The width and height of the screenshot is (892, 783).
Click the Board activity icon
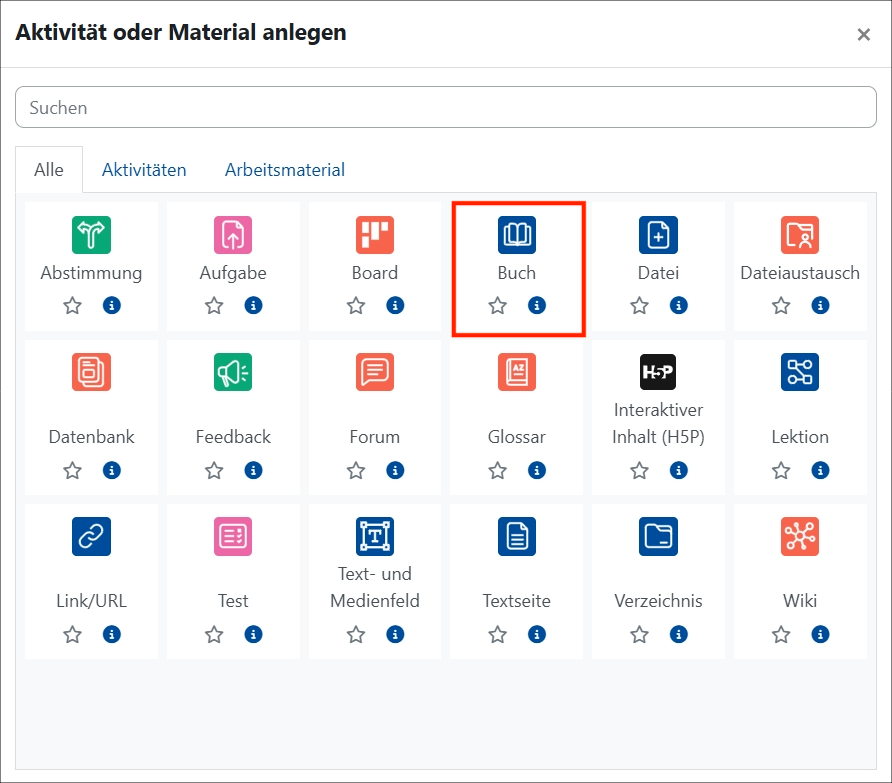point(375,235)
